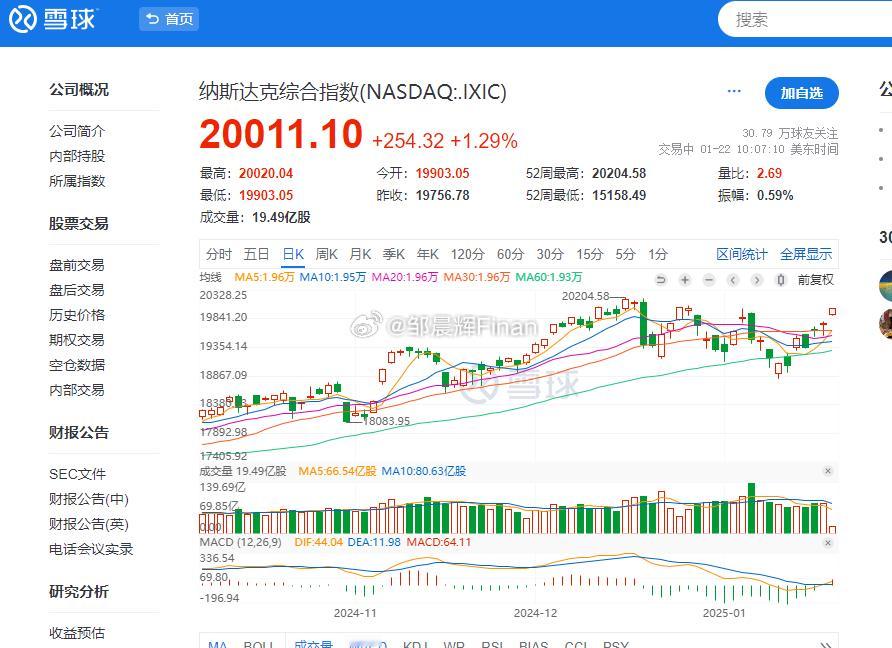Zoom in the K-line chart with plus icon
892x648 pixels.
pos(685,280)
